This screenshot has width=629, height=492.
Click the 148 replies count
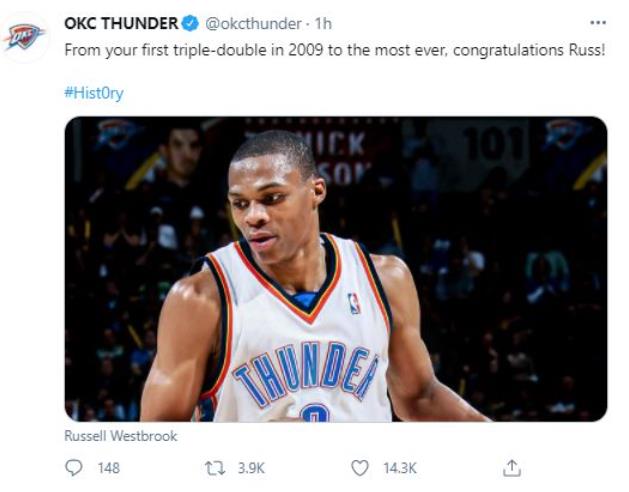pos(108,467)
